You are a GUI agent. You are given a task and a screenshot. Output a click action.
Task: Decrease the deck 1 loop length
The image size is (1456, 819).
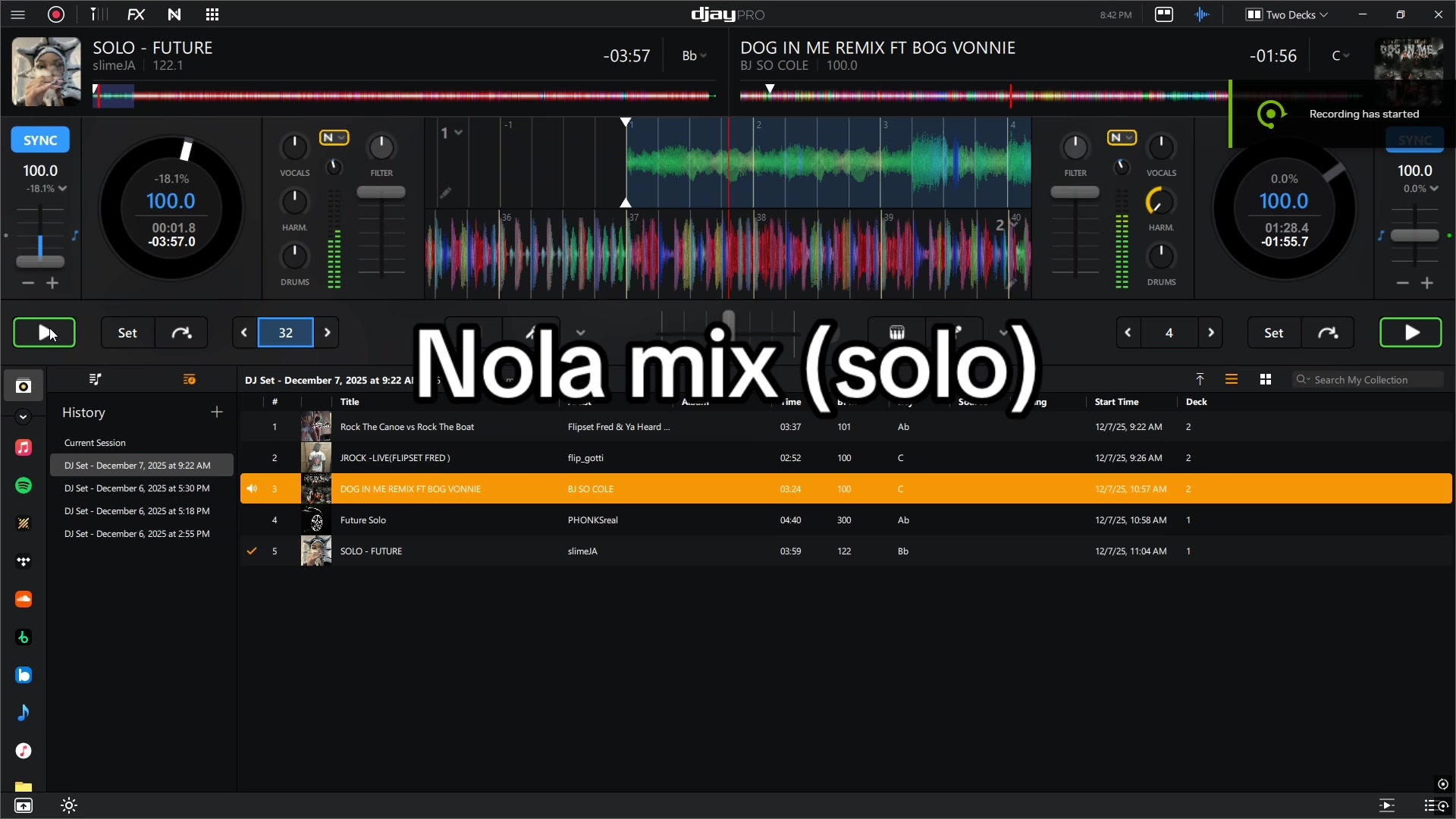pyautogui.click(x=244, y=332)
